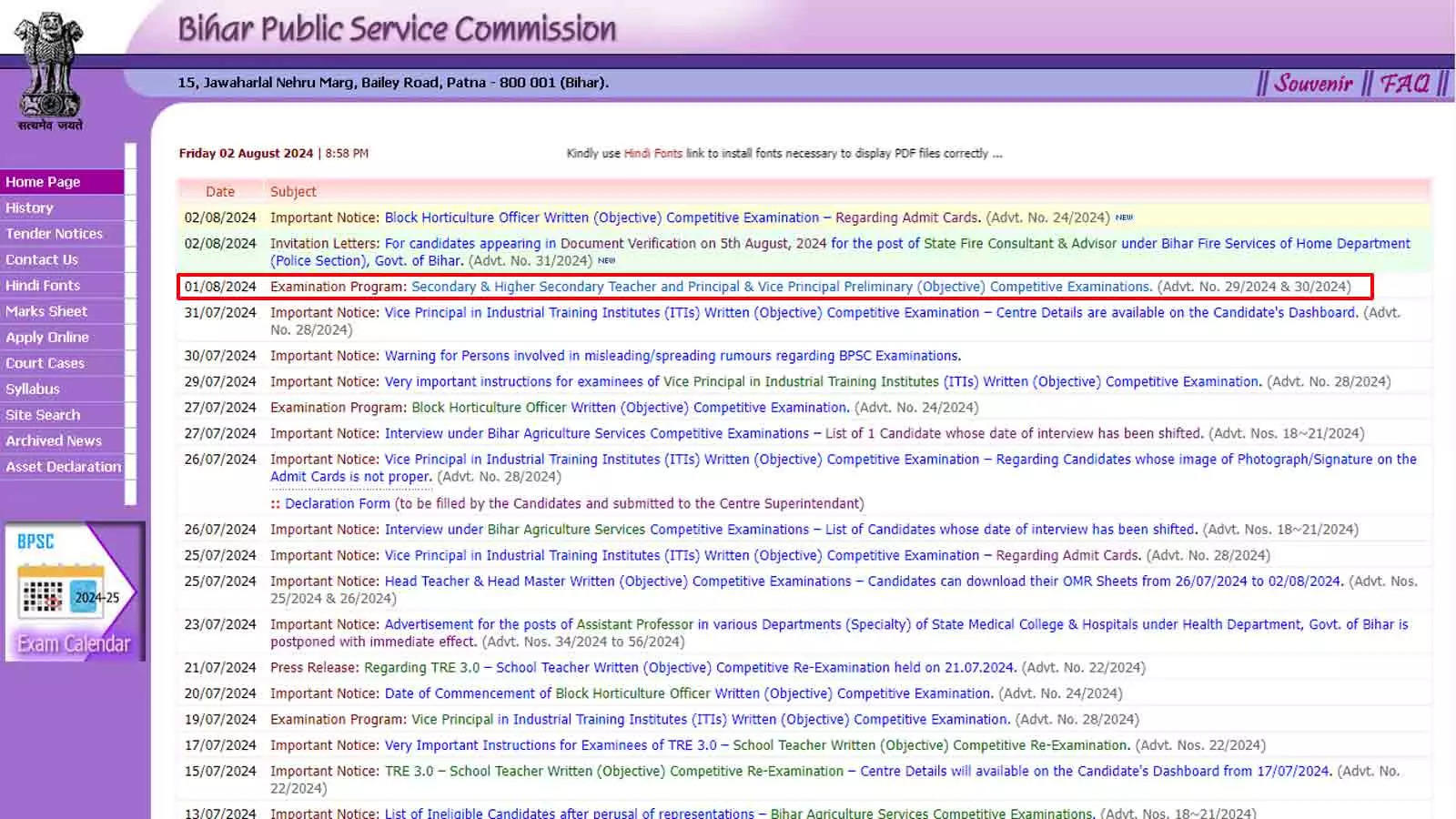The height and width of the screenshot is (819, 1456).
Task: Click the 20/07/2024 date cell
Action: [220, 693]
